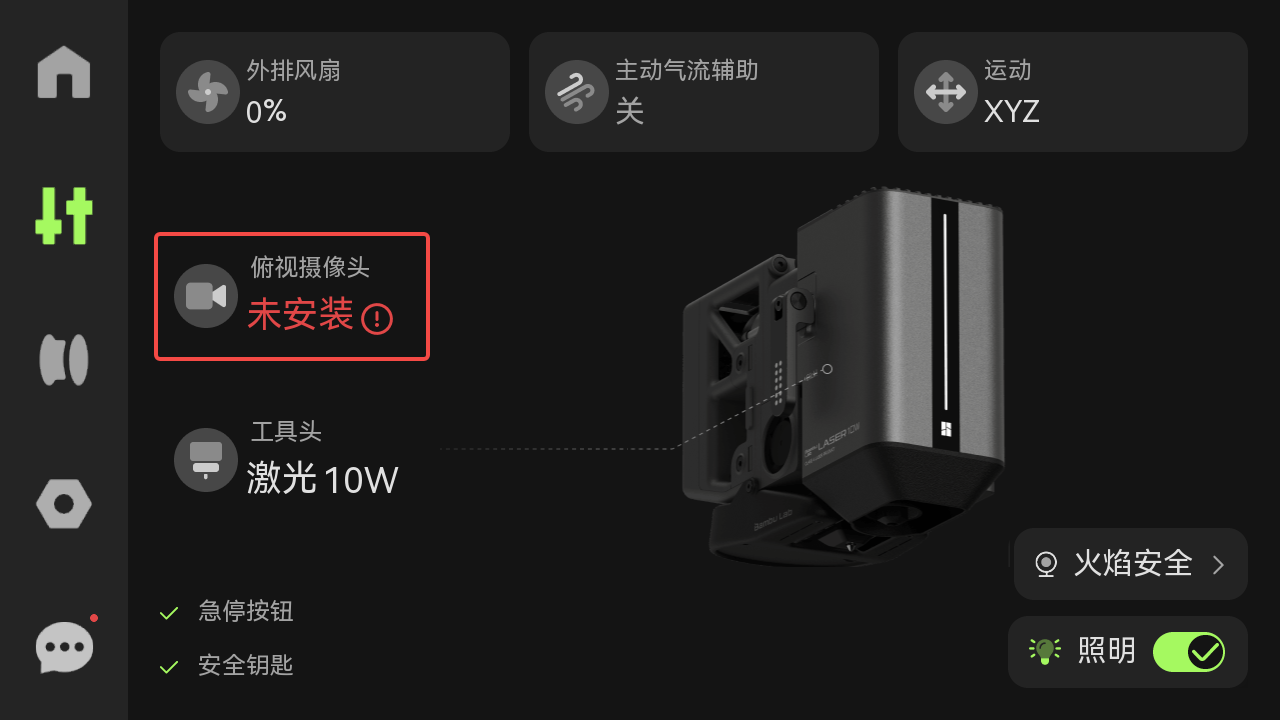Open the 运动 XYZ motion card
1280x720 pixels.
pyautogui.click(x=1073, y=92)
